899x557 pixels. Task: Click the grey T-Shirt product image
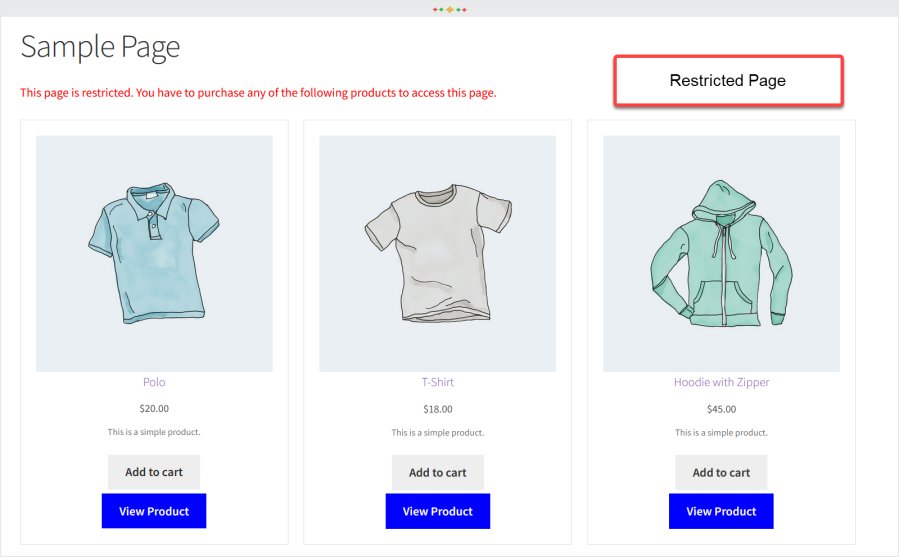coord(437,253)
